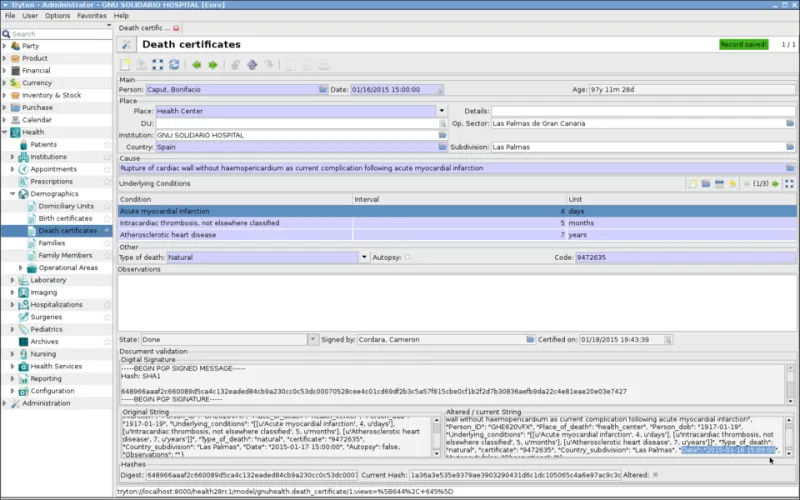
Task: Open Birth certificates in sidebar
Action: click(x=65, y=218)
